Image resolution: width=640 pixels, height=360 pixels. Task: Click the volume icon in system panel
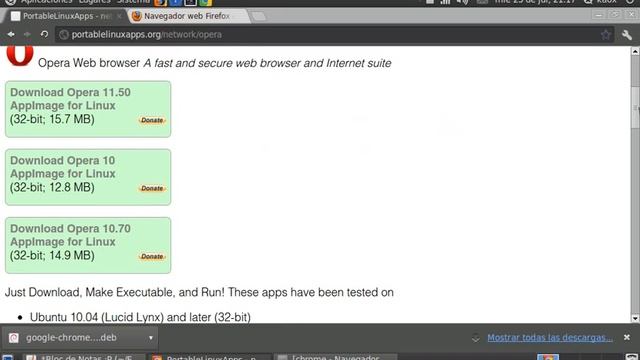point(462,2)
